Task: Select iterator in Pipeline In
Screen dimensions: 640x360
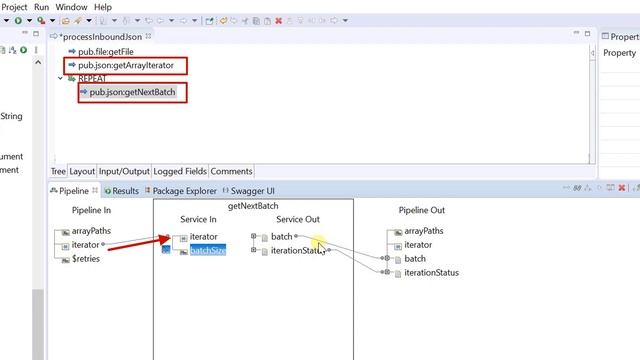Action: (85, 245)
